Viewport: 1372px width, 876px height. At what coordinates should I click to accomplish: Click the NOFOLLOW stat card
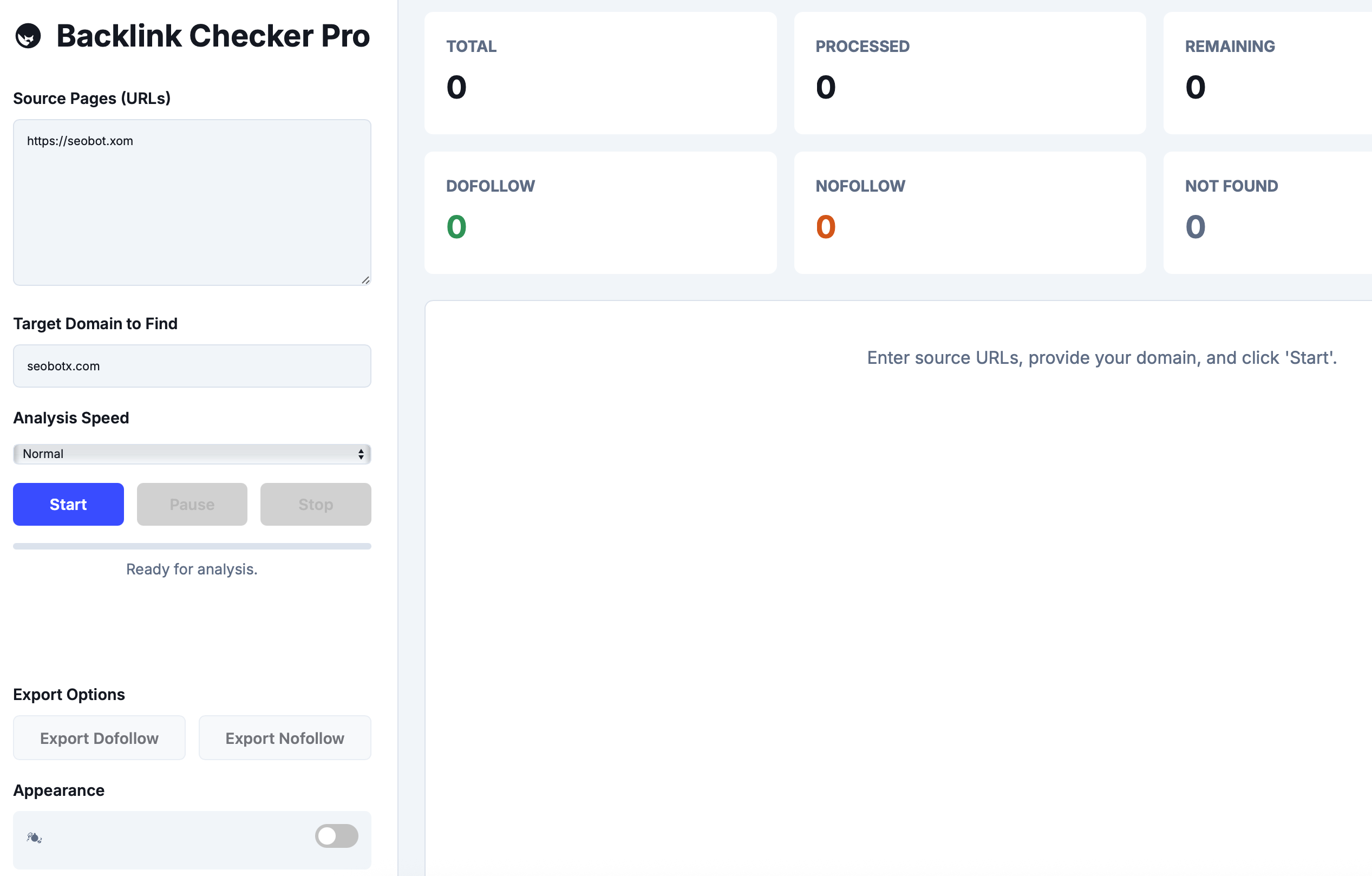click(x=970, y=212)
